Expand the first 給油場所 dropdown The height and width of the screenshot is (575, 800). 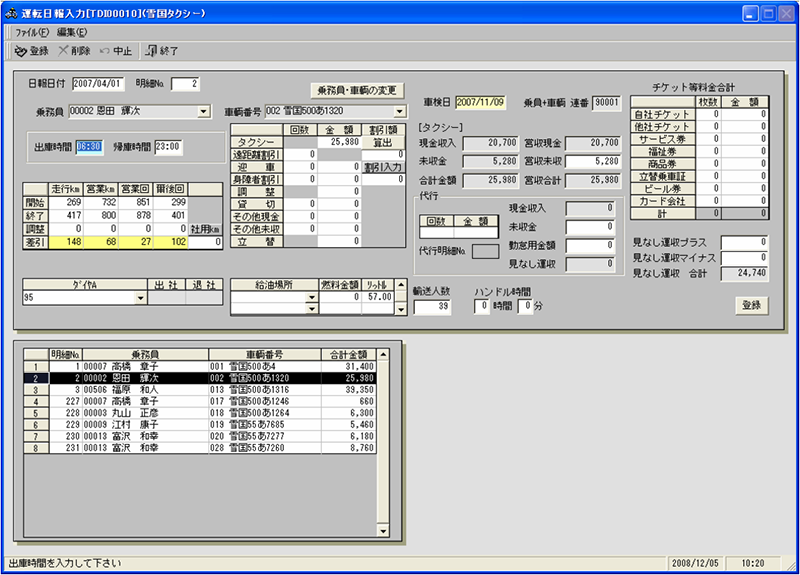pos(312,297)
